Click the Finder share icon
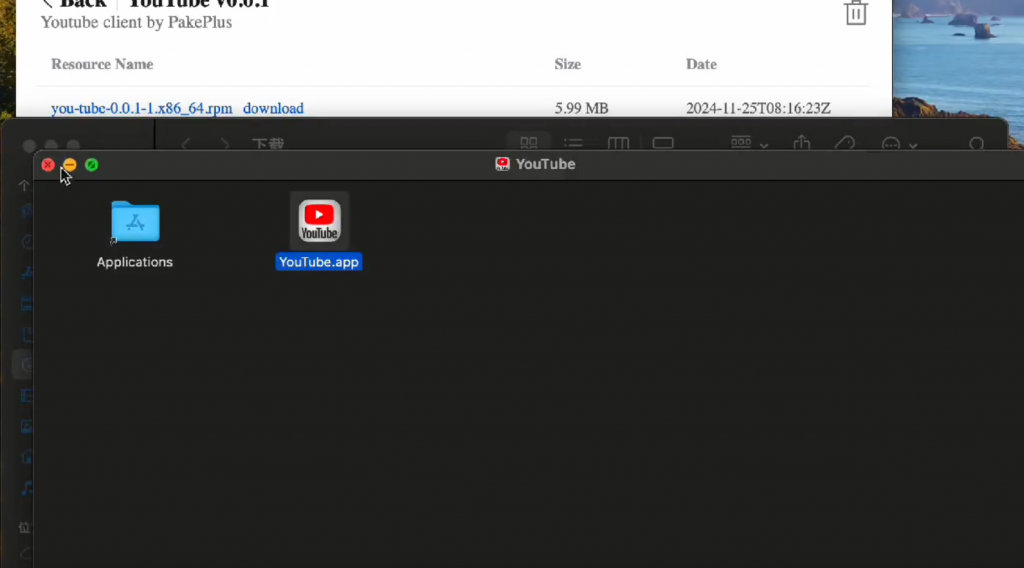The height and width of the screenshot is (568, 1024). pyautogui.click(x=801, y=144)
